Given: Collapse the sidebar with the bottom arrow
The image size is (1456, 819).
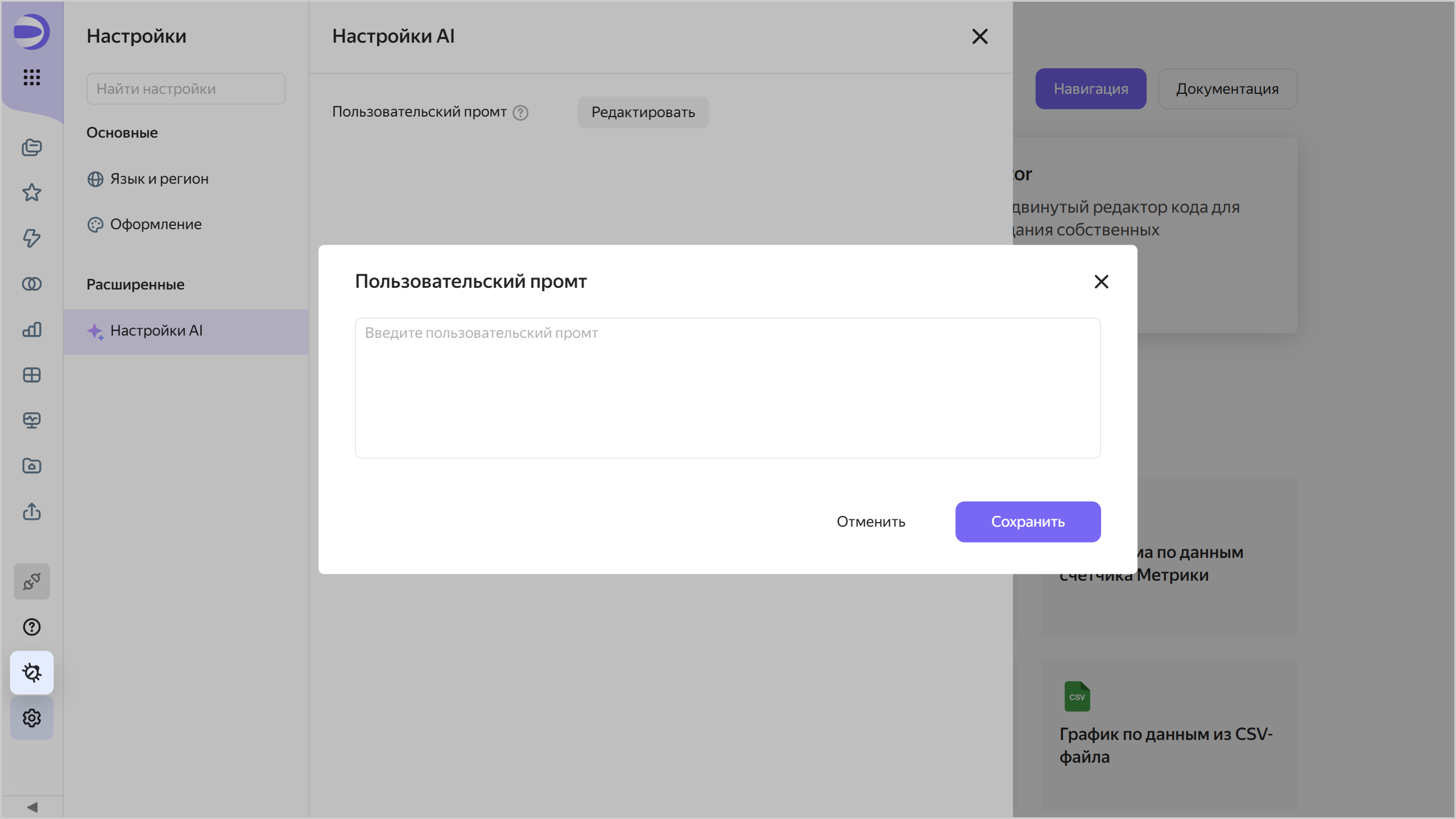Looking at the screenshot, I should [x=32, y=807].
